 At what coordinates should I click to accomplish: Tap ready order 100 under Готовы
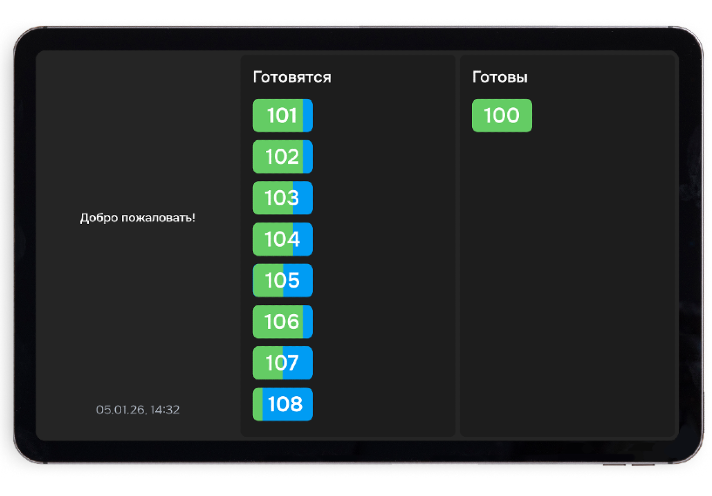point(501,116)
